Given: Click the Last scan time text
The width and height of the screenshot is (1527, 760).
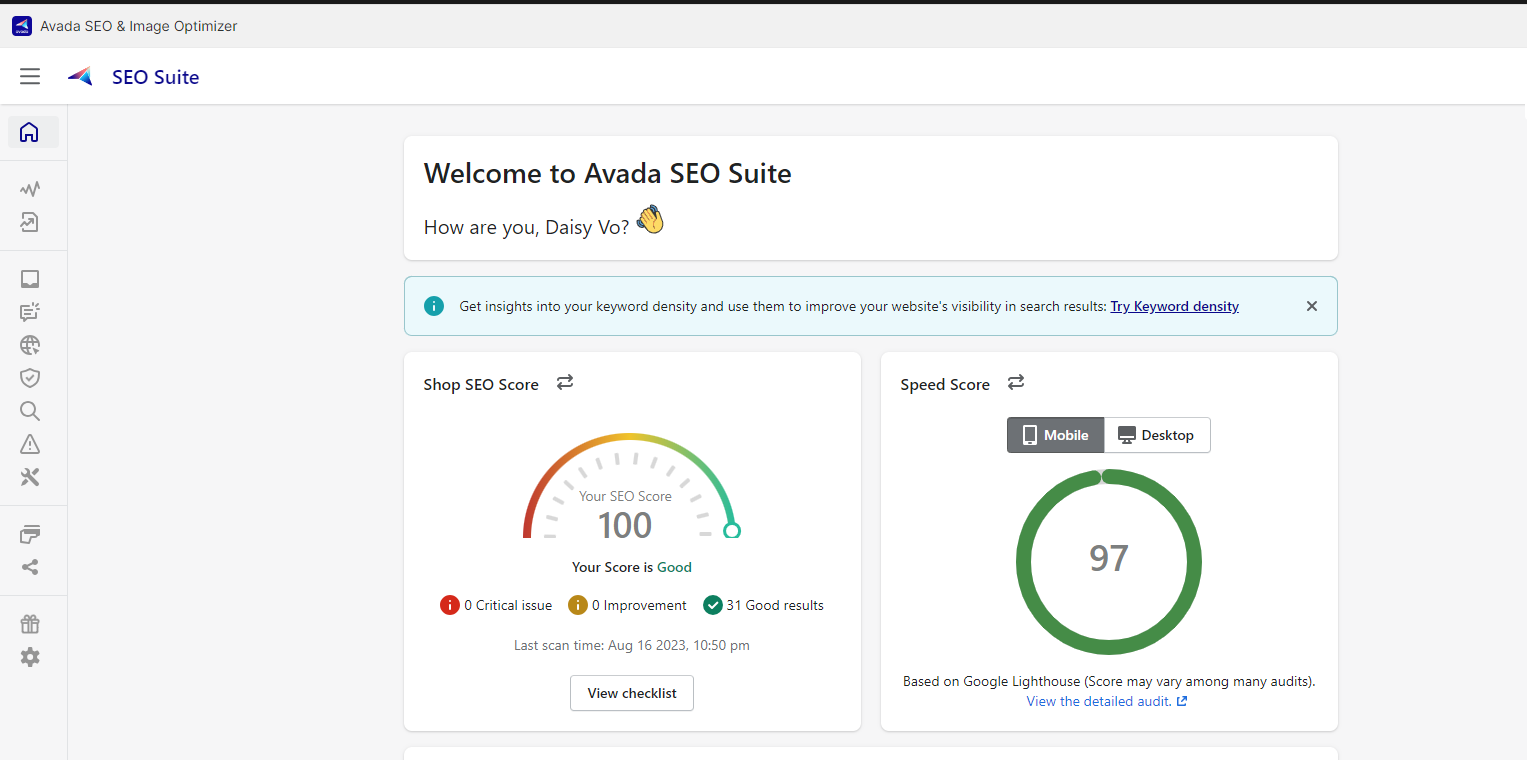Looking at the screenshot, I should [632, 645].
